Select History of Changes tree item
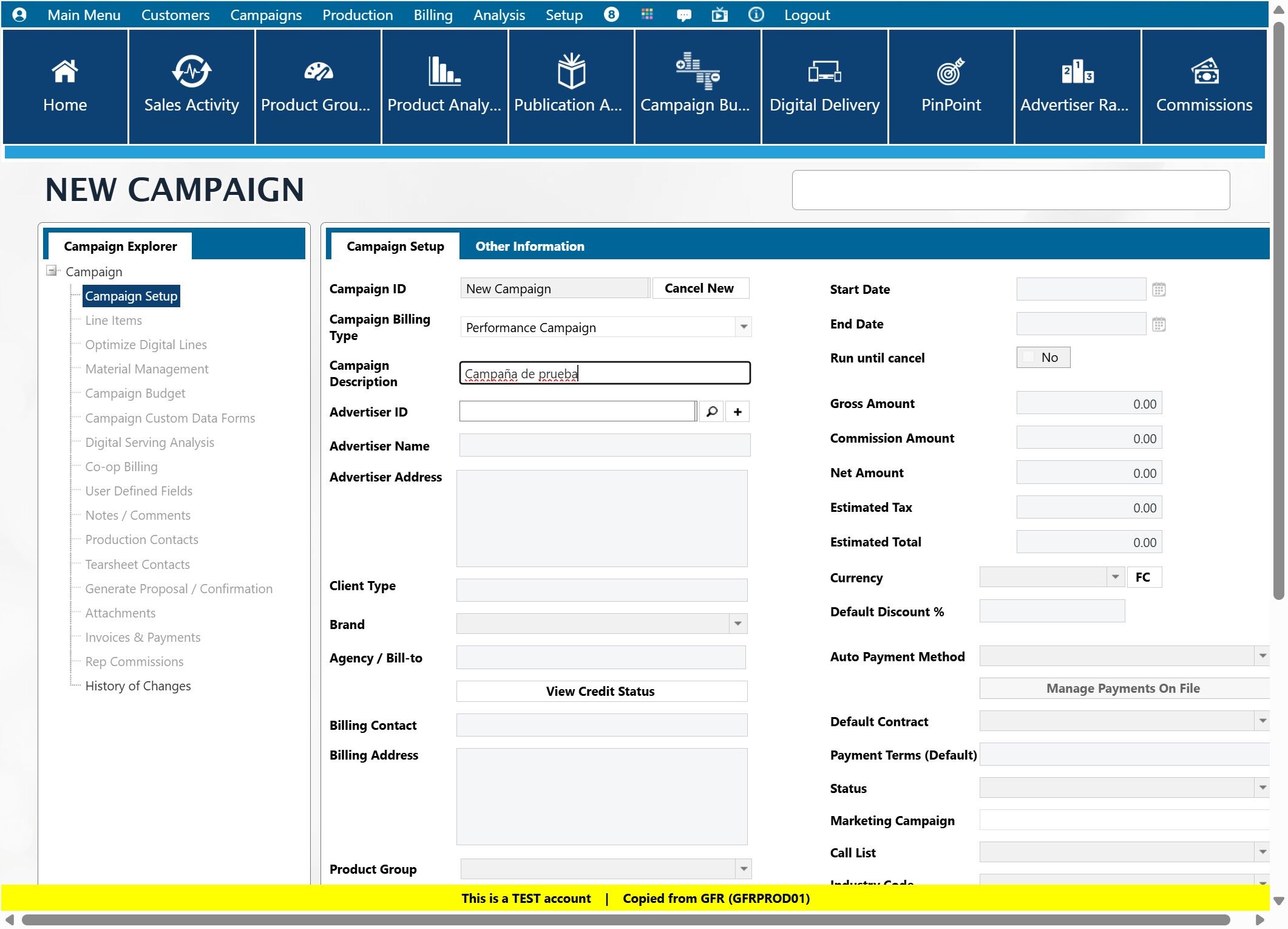 click(x=138, y=686)
